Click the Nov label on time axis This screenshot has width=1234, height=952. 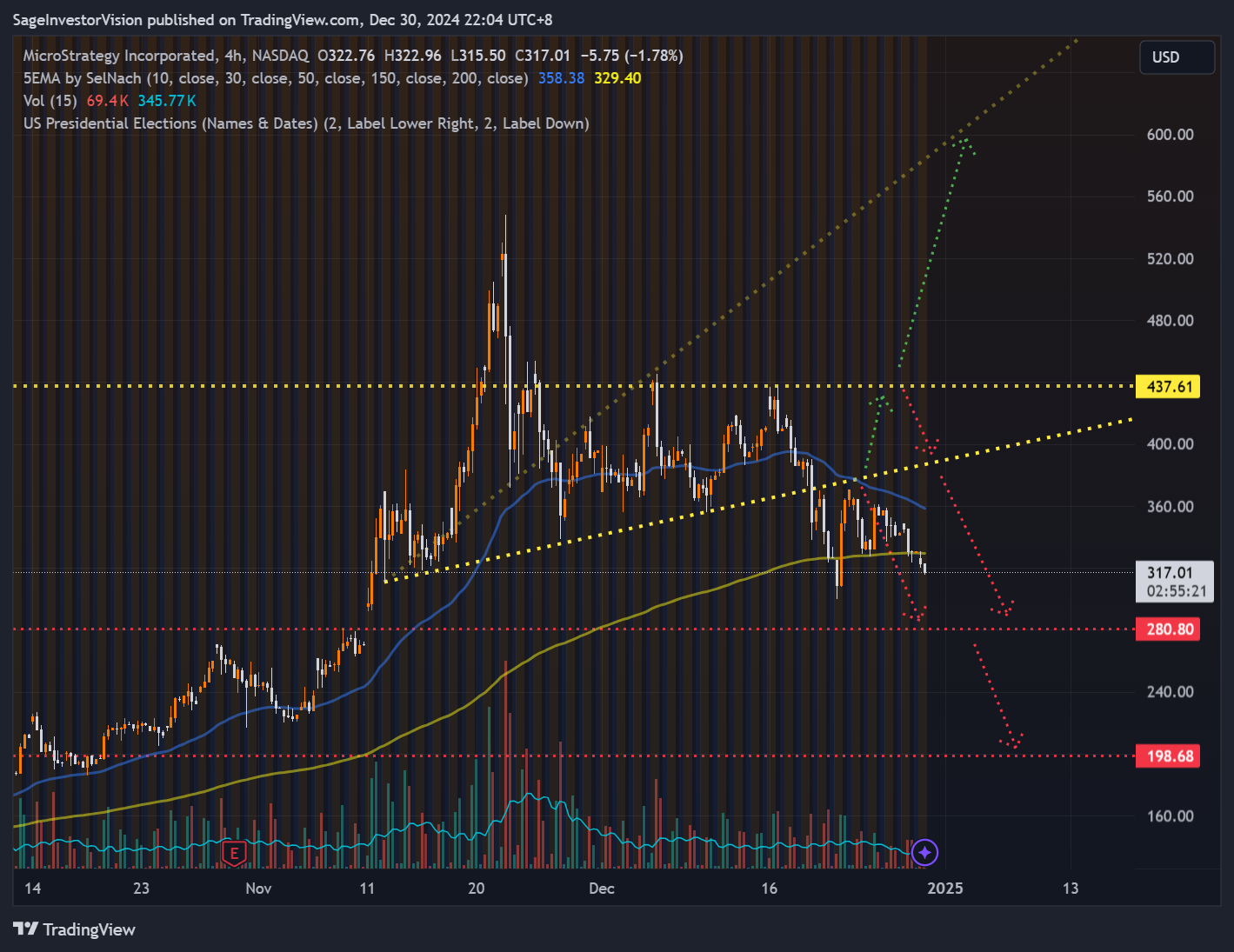pos(258,888)
